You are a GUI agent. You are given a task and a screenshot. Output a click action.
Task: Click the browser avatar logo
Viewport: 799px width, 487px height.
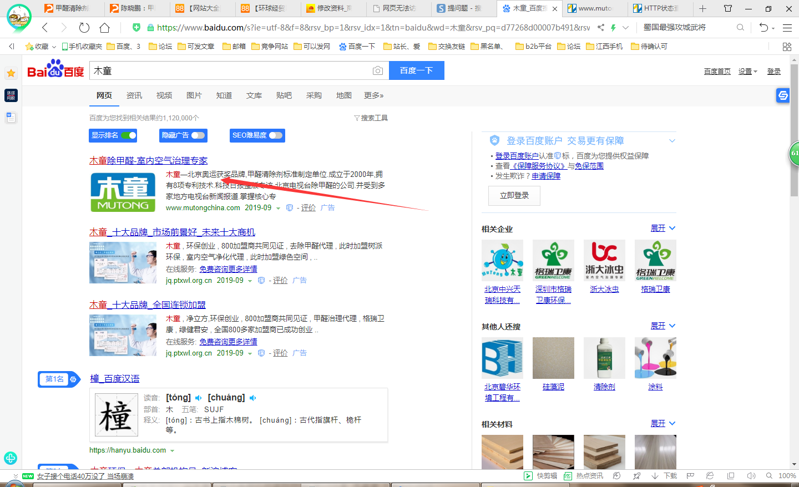[18, 16]
